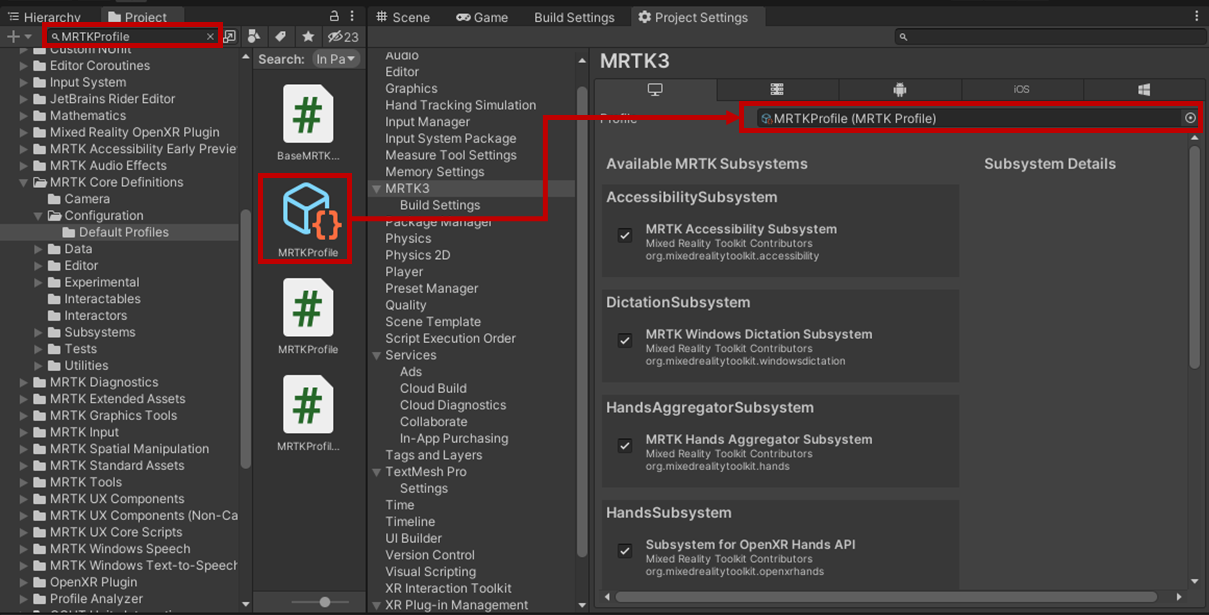Open Script Execution Order settings
Viewport: 1209px width, 615px height.
pyautogui.click(x=451, y=338)
